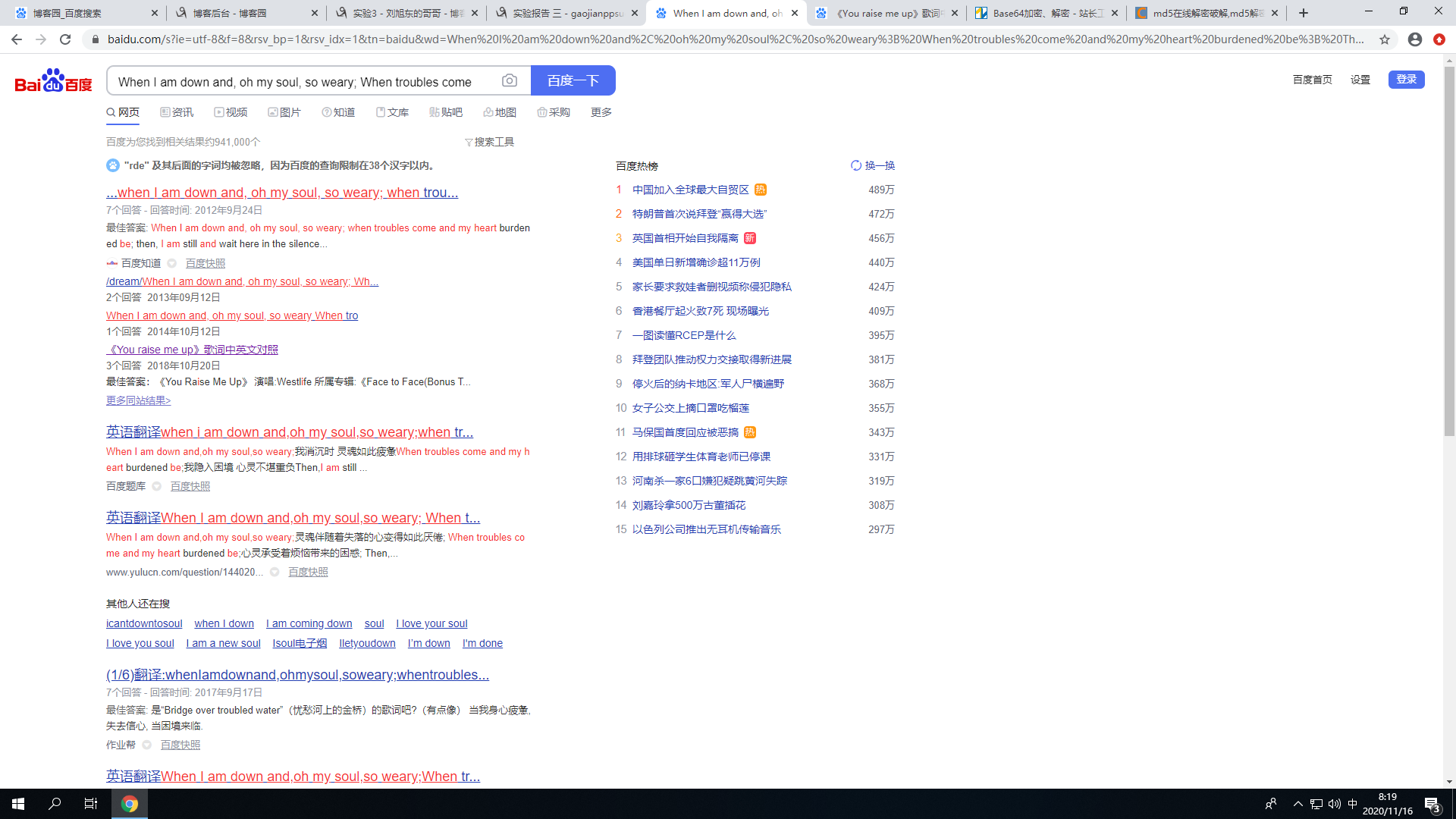Click the Baidu logo
Image resolution: width=1456 pixels, height=819 pixels.
pos(53,80)
